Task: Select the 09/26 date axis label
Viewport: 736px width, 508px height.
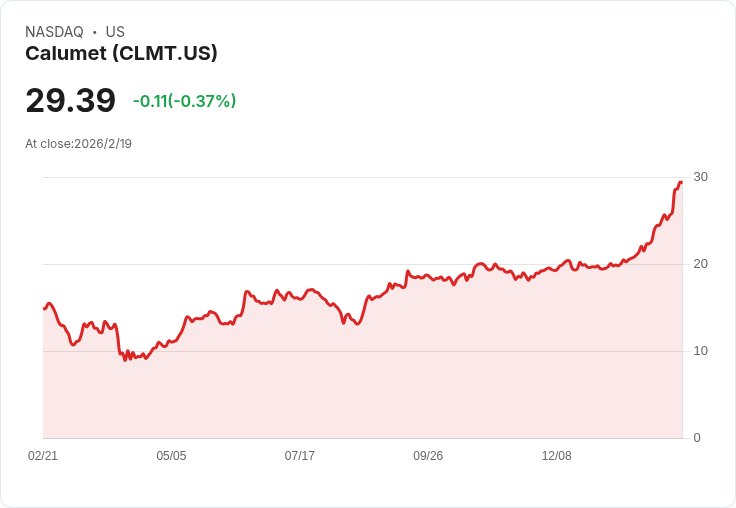Action: point(428,455)
